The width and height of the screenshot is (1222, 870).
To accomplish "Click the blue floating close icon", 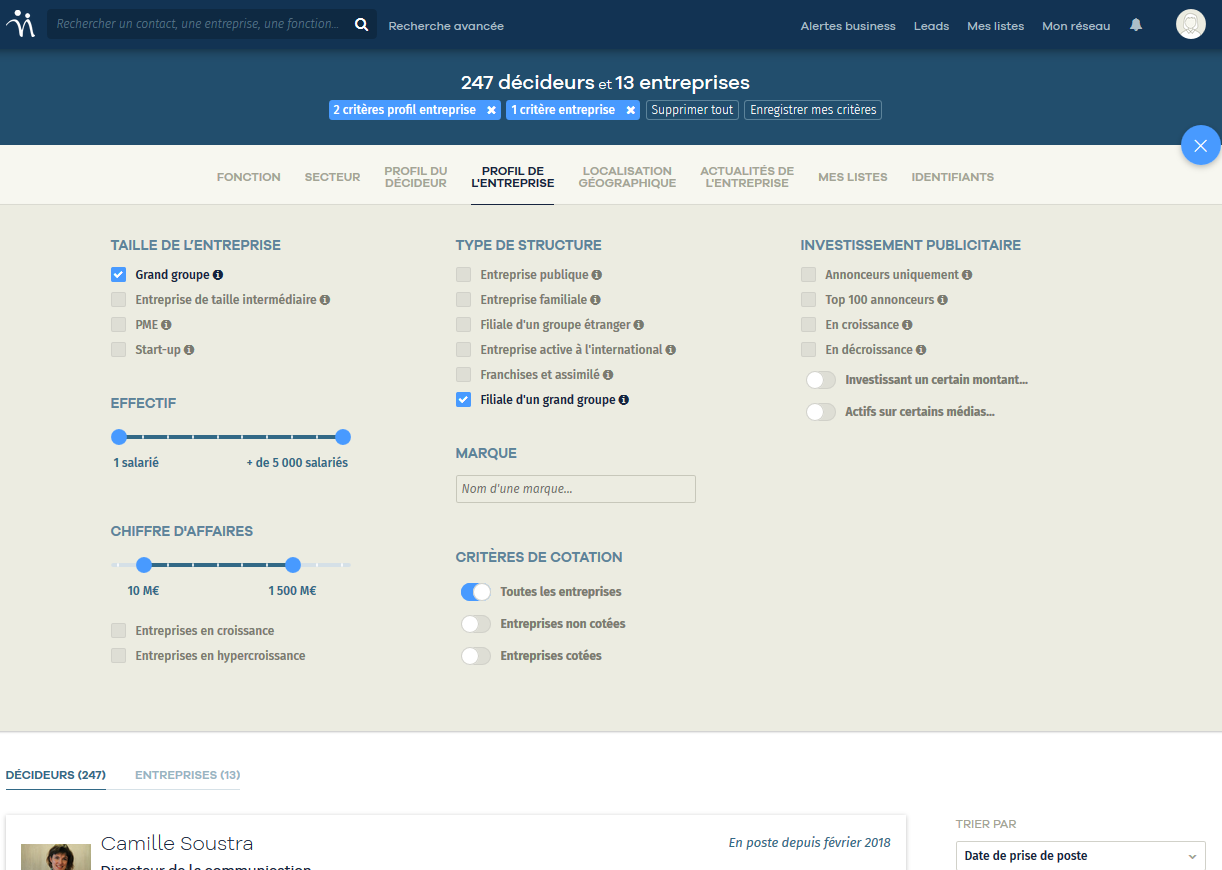I will click(x=1200, y=145).
